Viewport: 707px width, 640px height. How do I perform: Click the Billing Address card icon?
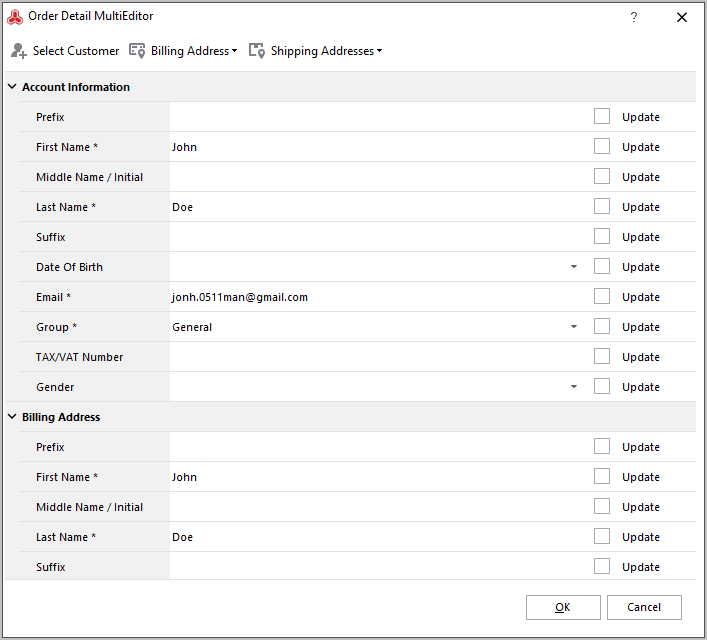pos(137,51)
